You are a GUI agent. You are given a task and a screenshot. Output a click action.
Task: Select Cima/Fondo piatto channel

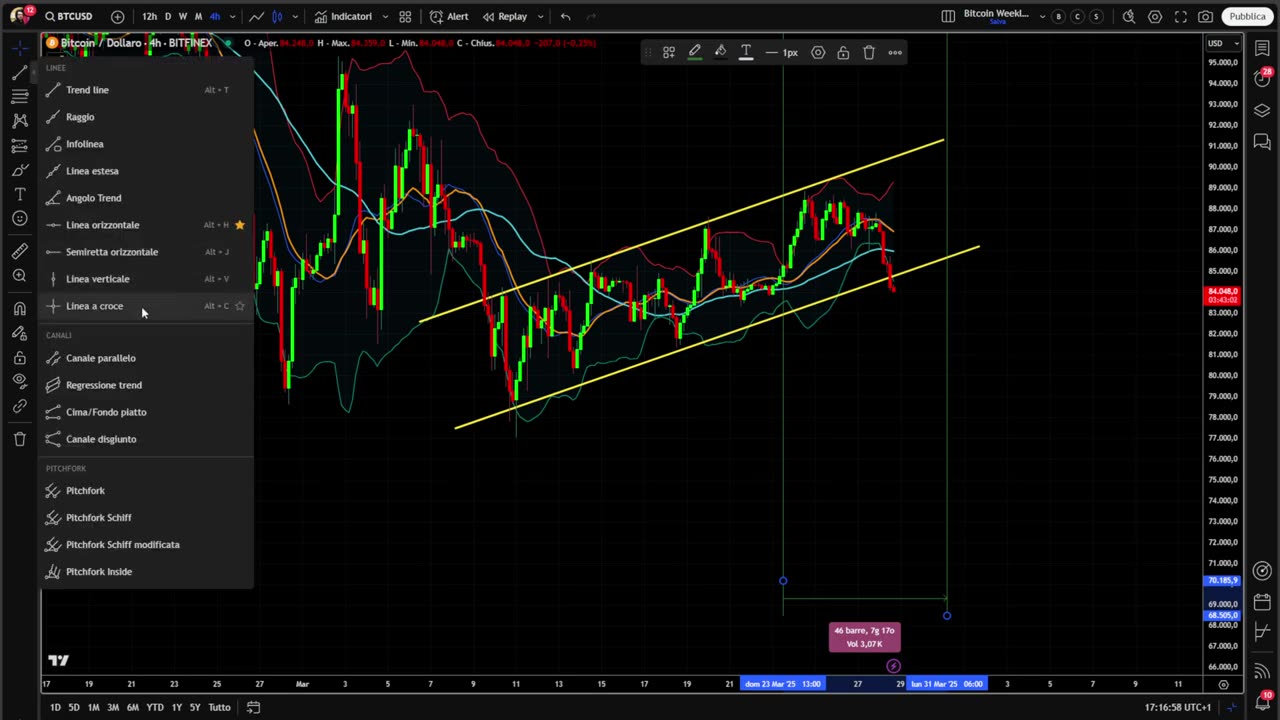pos(147,412)
